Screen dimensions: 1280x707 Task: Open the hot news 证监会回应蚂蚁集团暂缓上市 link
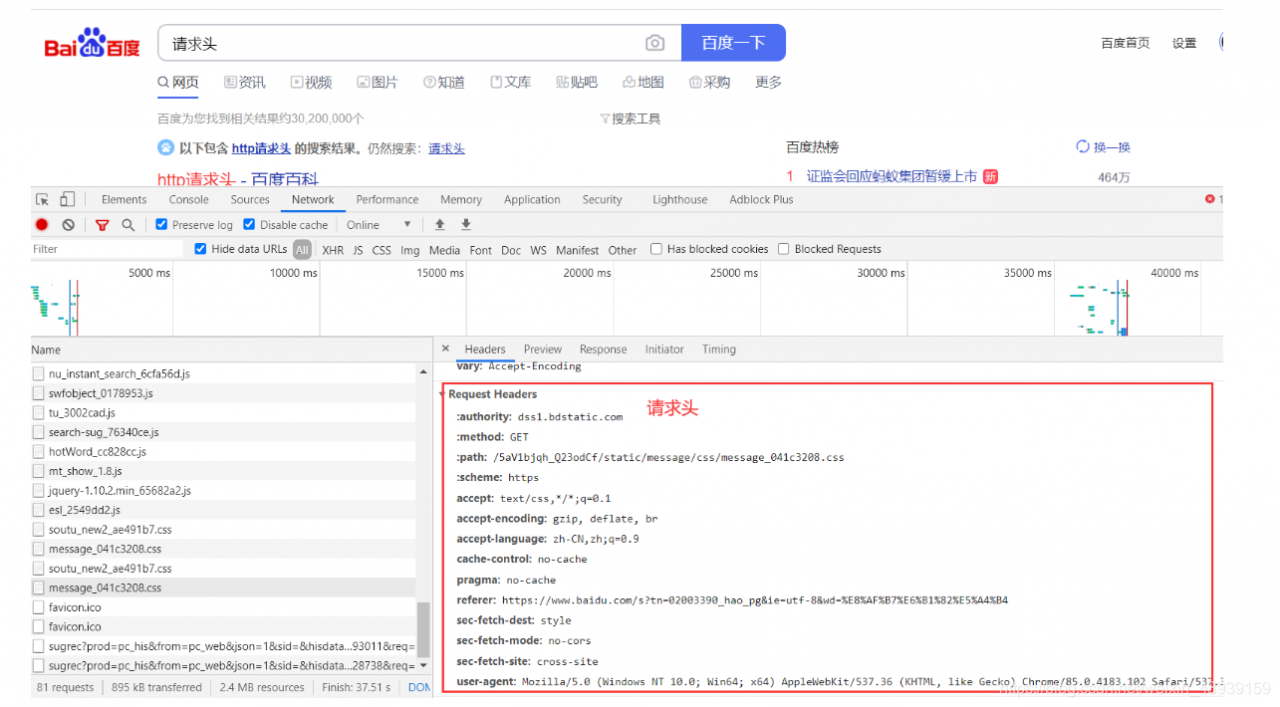click(892, 176)
